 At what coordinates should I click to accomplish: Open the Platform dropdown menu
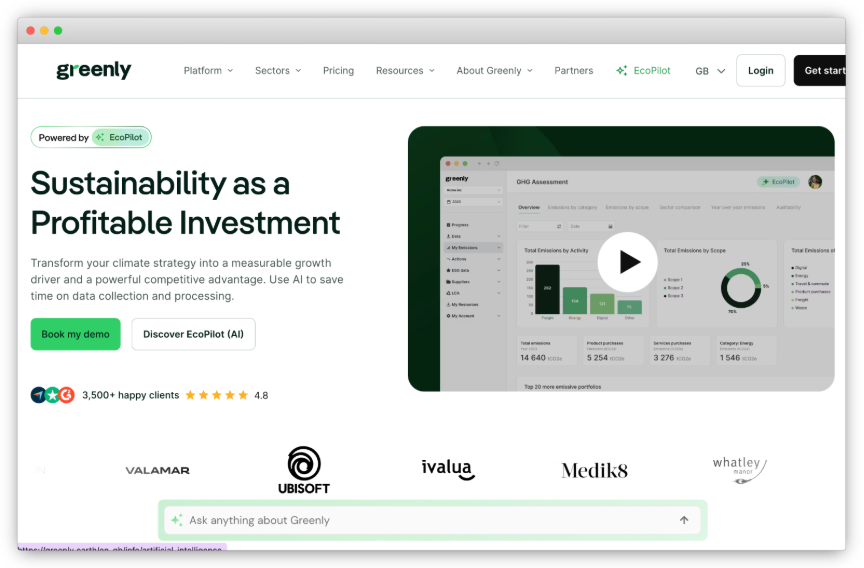(x=208, y=71)
